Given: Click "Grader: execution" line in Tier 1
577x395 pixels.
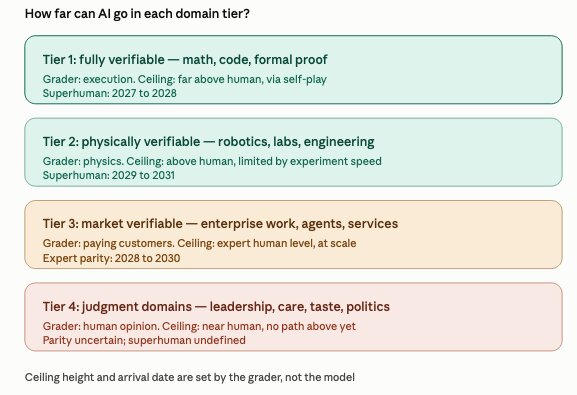Looking at the screenshot, I should tap(185, 79).
